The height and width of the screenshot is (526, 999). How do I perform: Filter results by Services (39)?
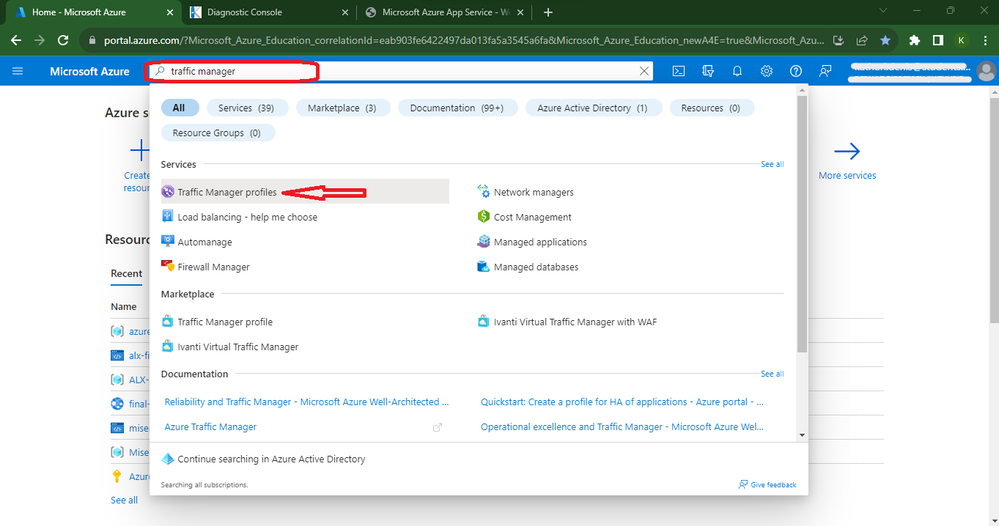tap(247, 108)
